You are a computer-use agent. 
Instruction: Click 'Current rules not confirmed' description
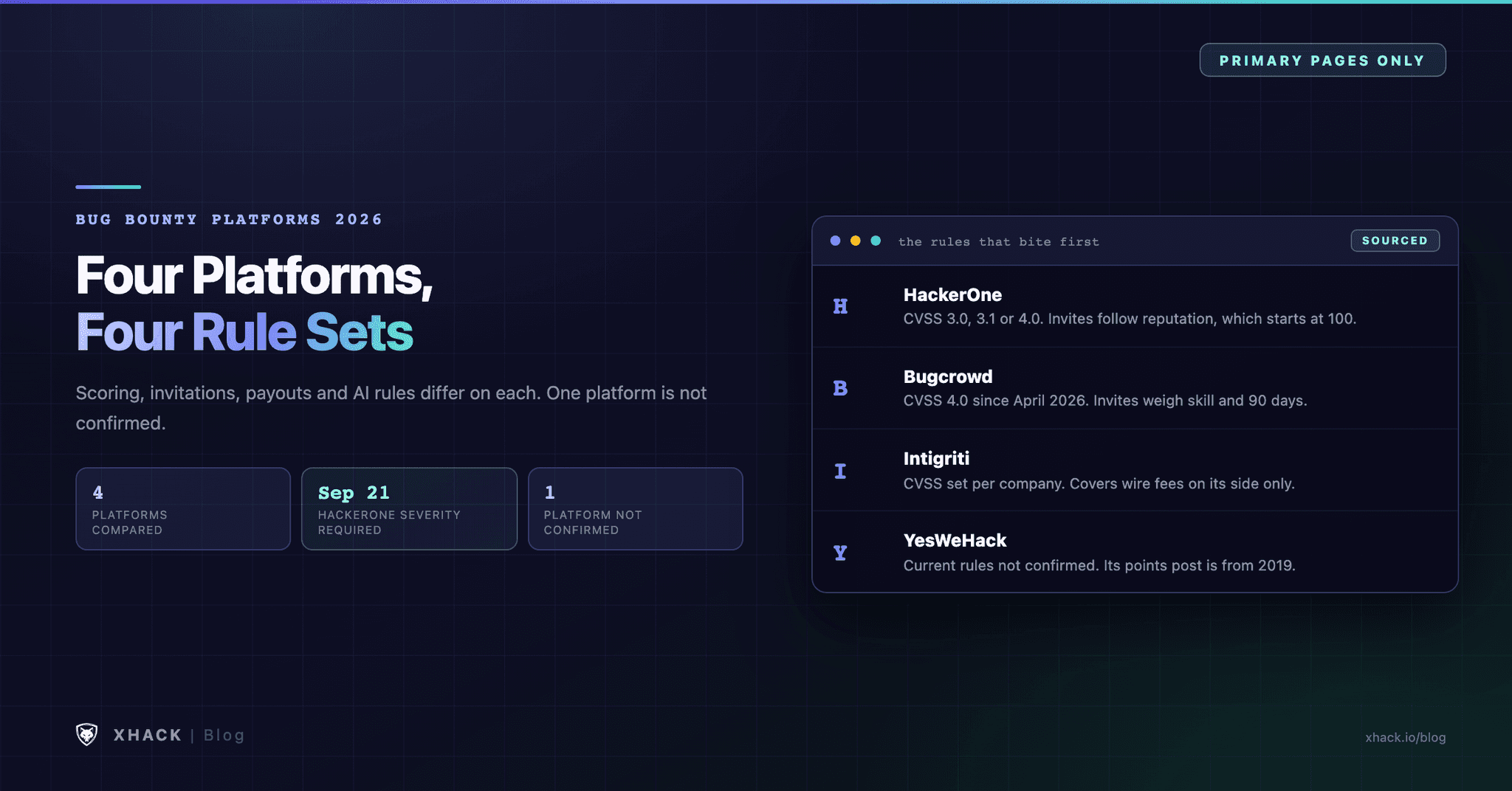click(x=1099, y=566)
